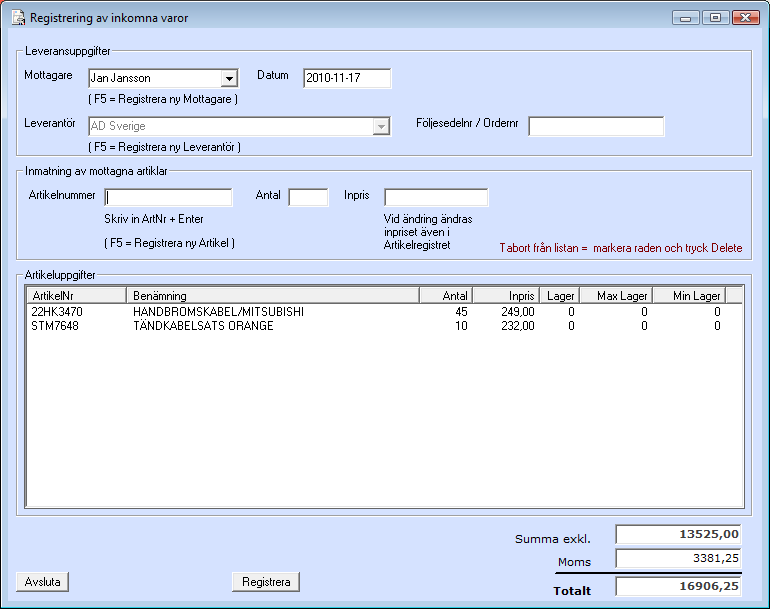Click the Totalt field showing 16906,25
770x609 pixels.
(x=678, y=586)
